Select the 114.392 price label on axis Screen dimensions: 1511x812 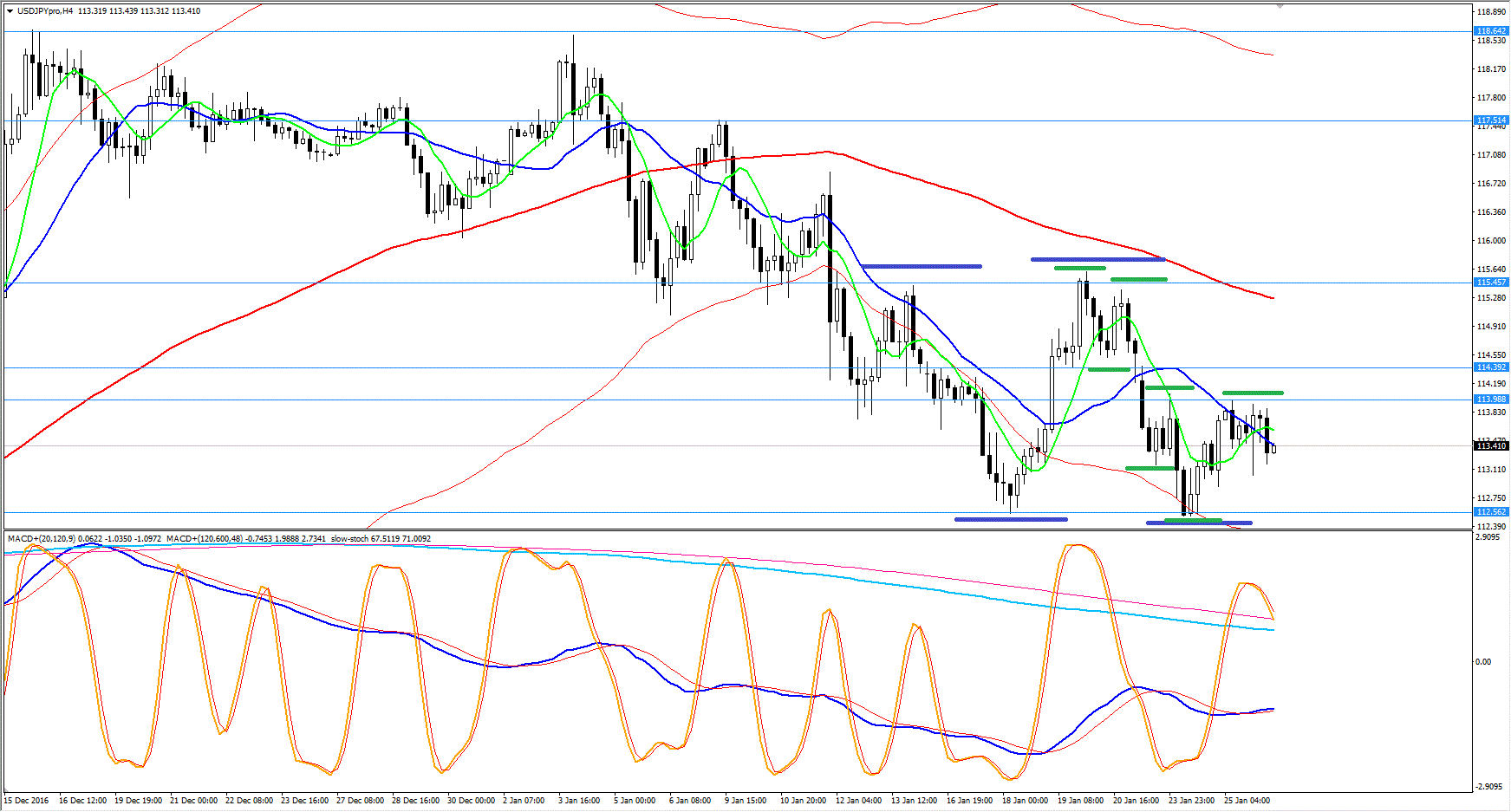1491,367
